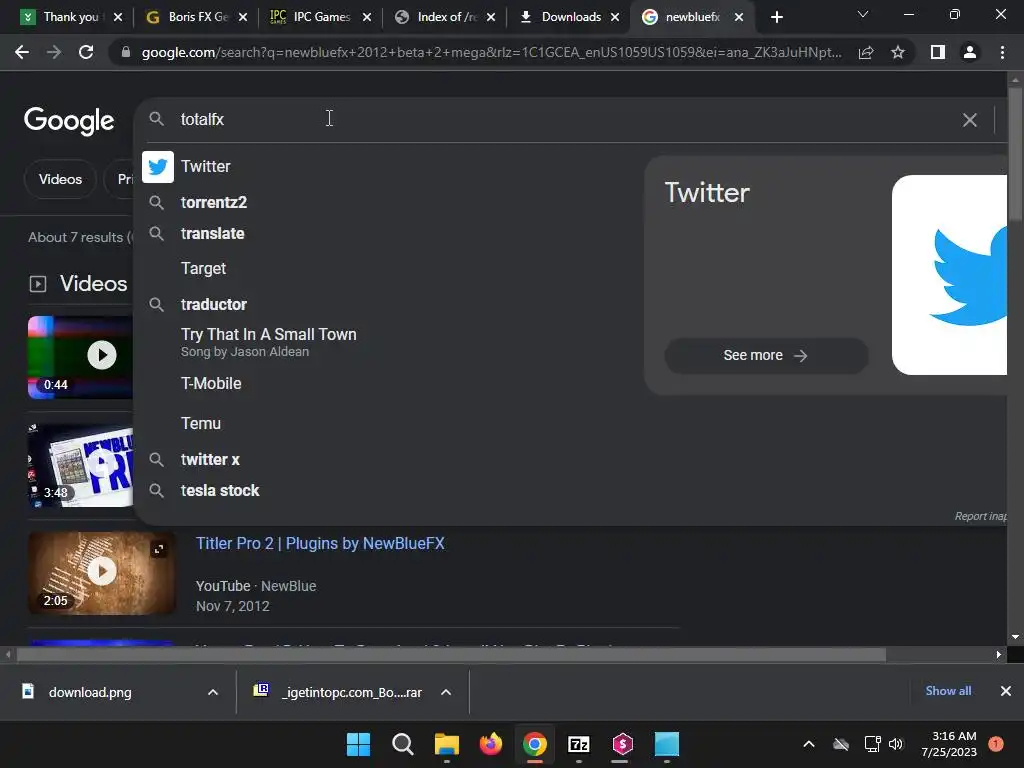Show hidden system tray icons
This screenshot has width=1024, height=768.
coord(808,744)
